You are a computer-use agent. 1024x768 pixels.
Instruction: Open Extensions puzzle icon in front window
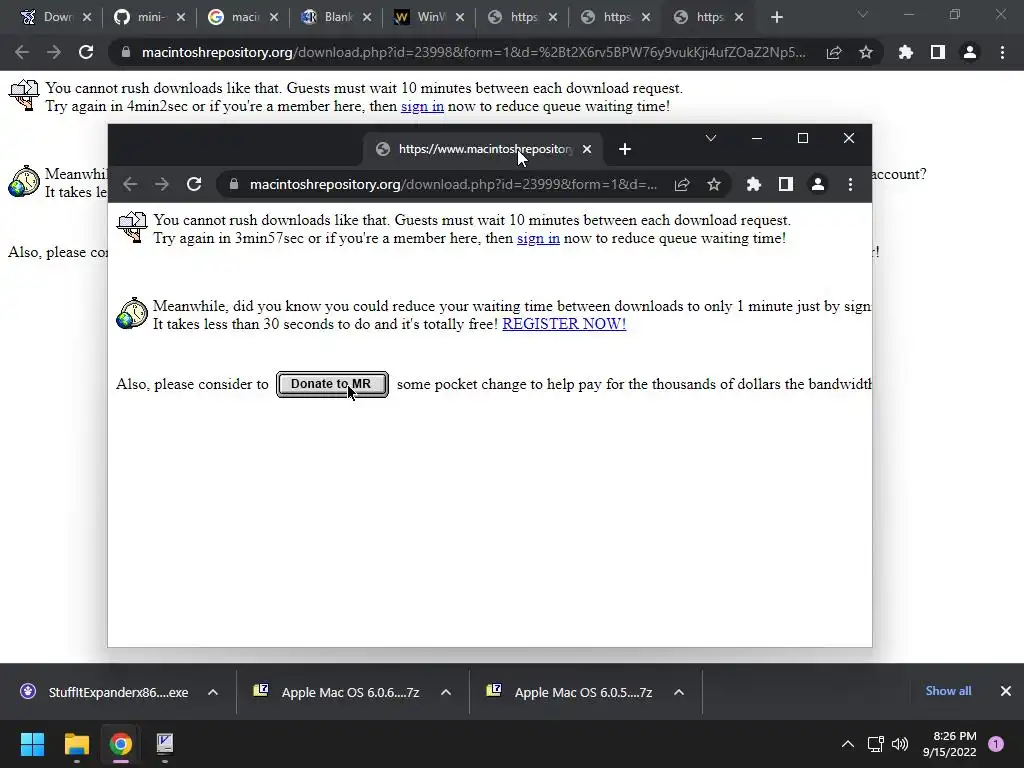click(754, 184)
